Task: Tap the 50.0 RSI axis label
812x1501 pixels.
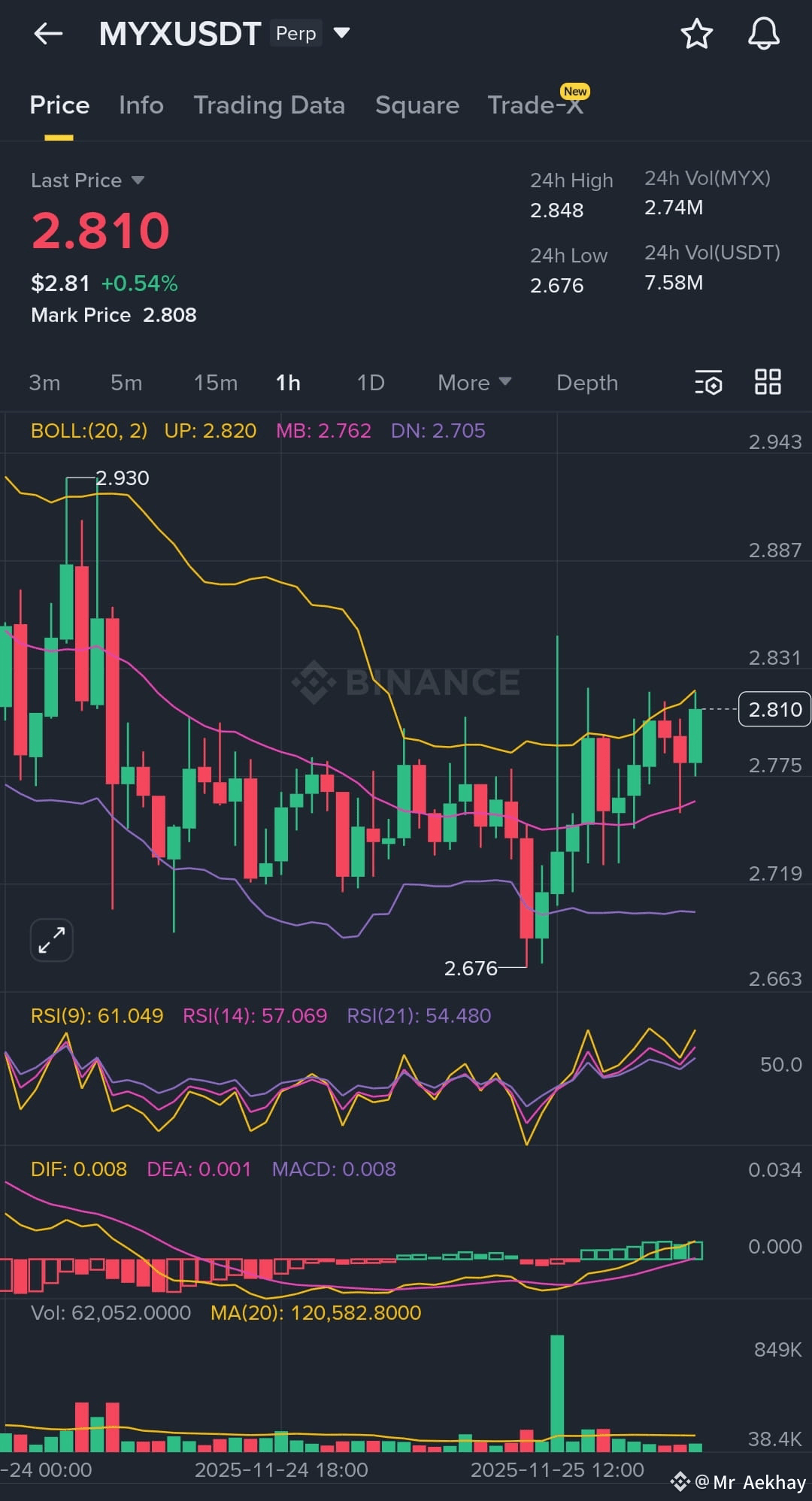Action: (x=781, y=1065)
